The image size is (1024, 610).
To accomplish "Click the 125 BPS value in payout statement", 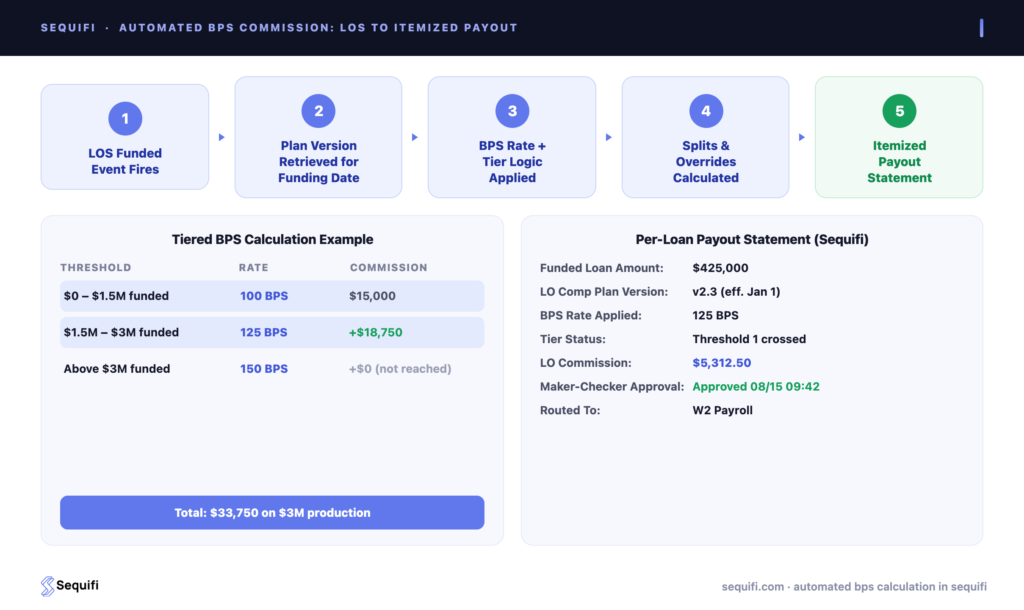I will pyautogui.click(x=715, y=315).
